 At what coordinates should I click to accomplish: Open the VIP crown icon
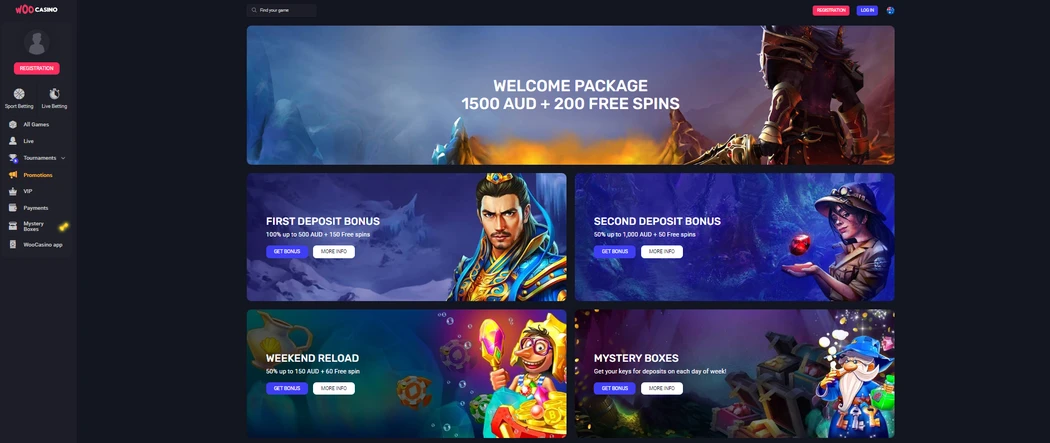click(13, 191)
